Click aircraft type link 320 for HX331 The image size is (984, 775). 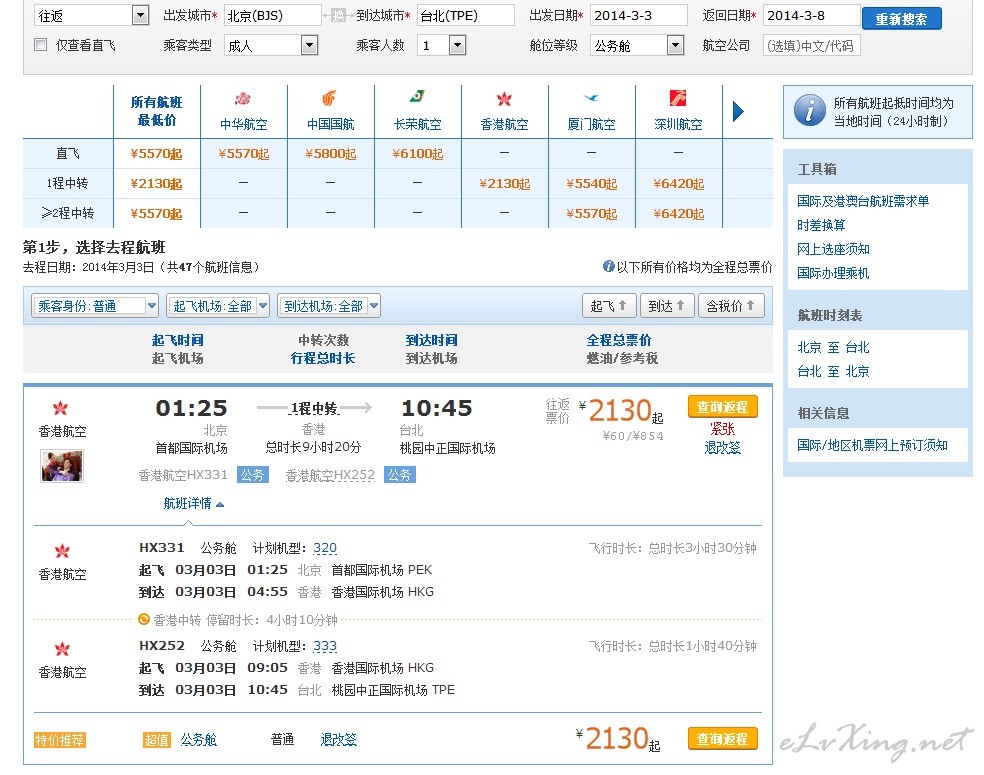tap(324, 548)
